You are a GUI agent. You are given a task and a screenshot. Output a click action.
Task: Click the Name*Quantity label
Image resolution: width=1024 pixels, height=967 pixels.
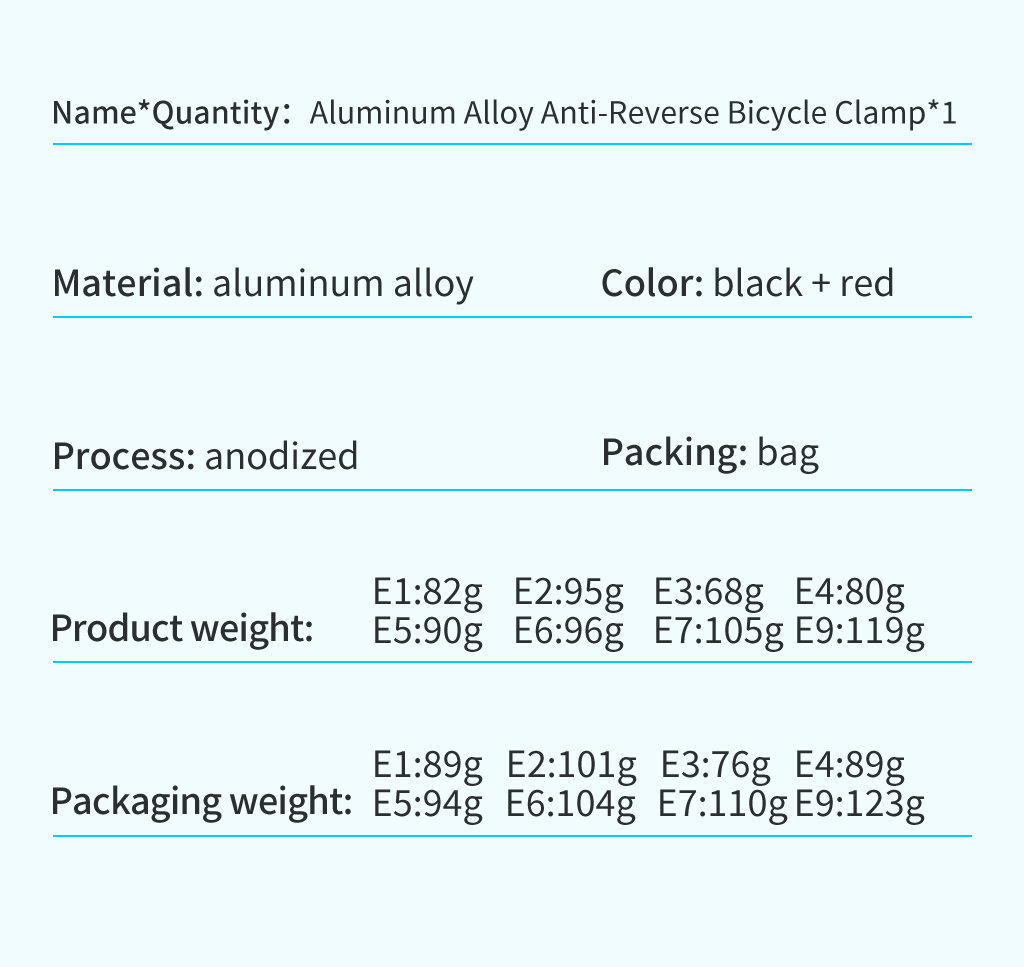tap(171, 113)
